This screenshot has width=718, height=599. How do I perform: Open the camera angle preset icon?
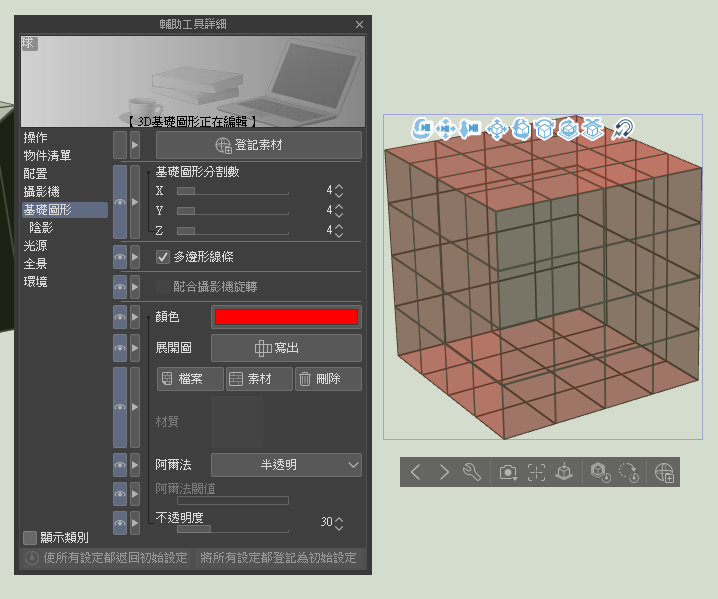coord(508,472)
